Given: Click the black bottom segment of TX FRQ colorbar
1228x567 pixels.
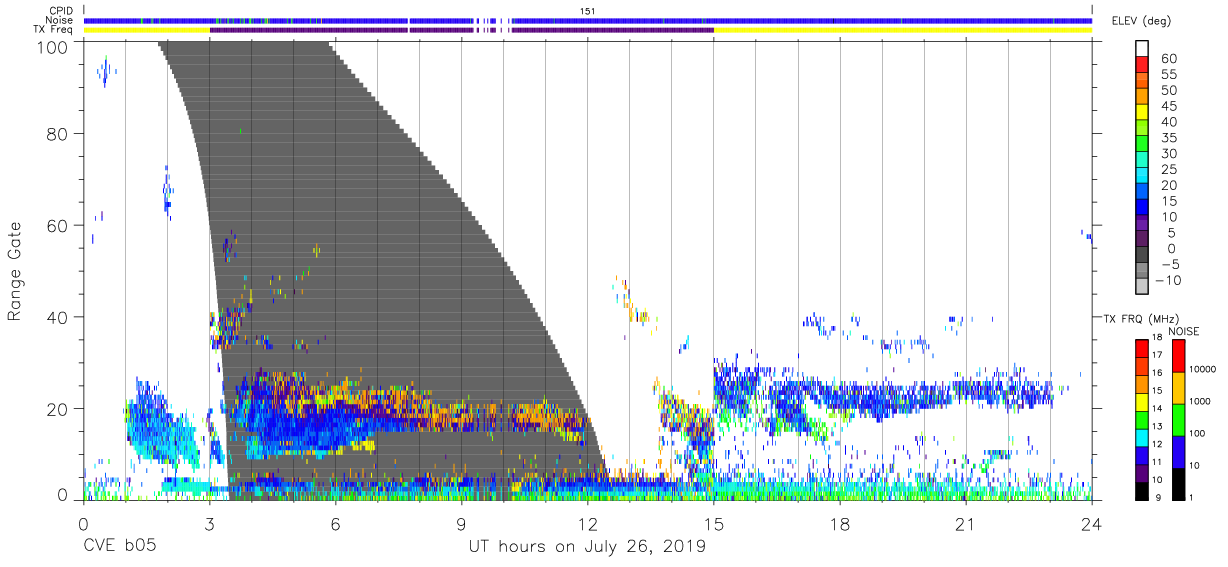Looking at the screenshot, I should point(1141,490).
